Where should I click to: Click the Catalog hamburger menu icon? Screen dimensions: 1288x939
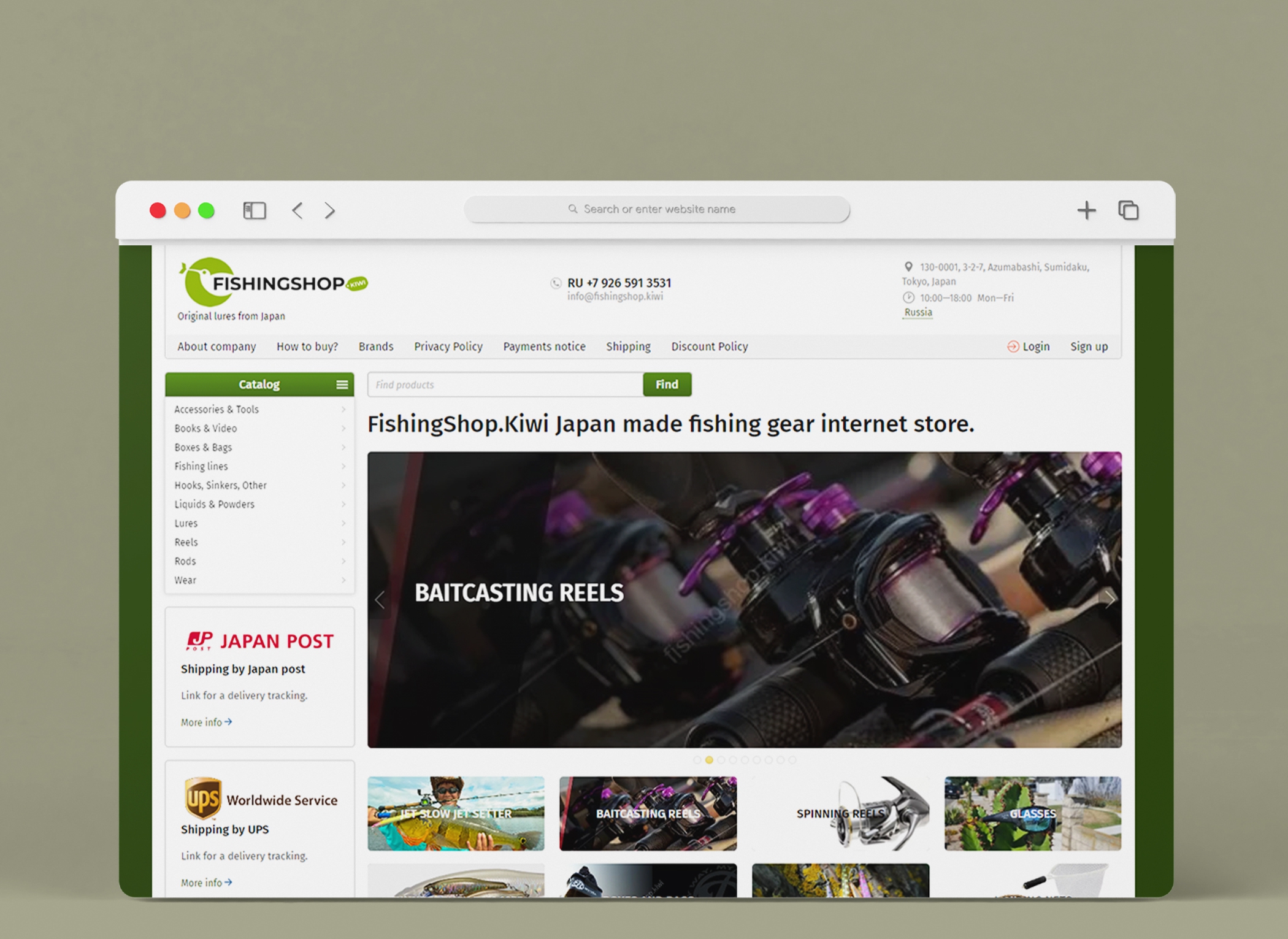pos(342,385)
